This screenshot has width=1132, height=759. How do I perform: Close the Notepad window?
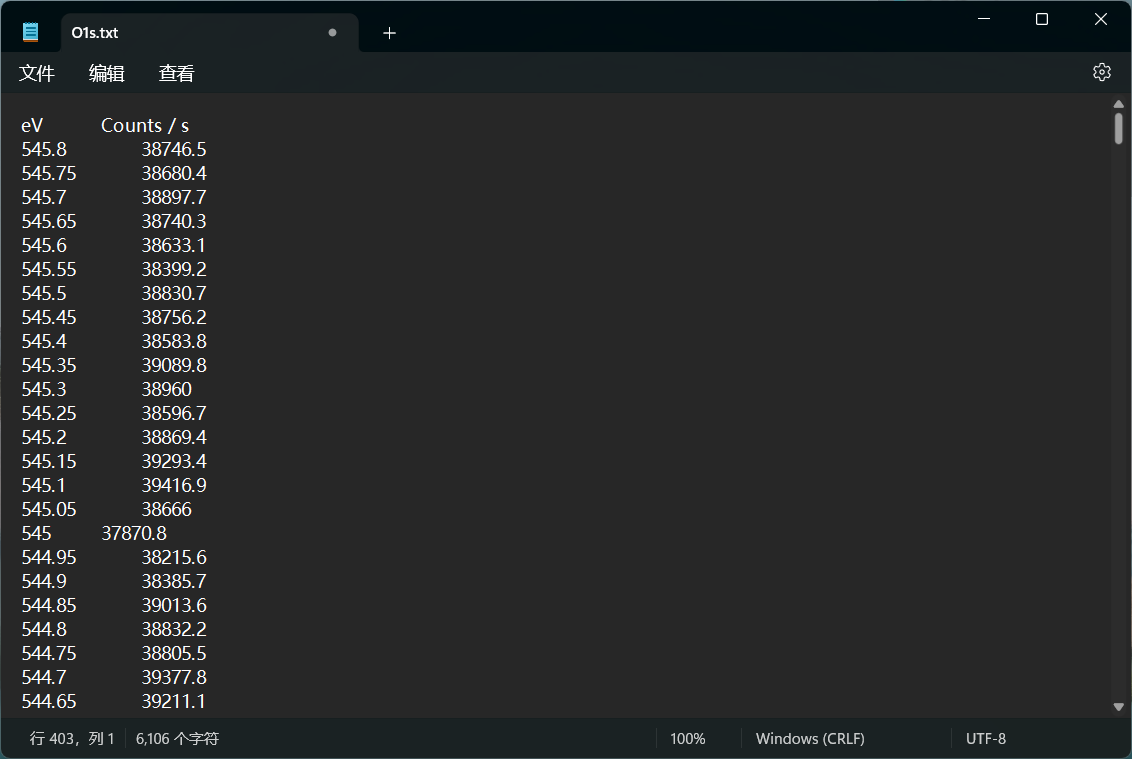point(1100,19)
